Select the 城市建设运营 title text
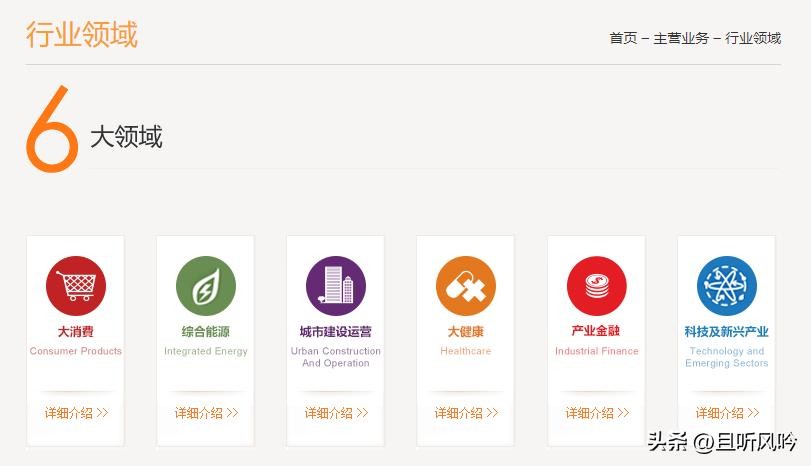 pos(335,332)
